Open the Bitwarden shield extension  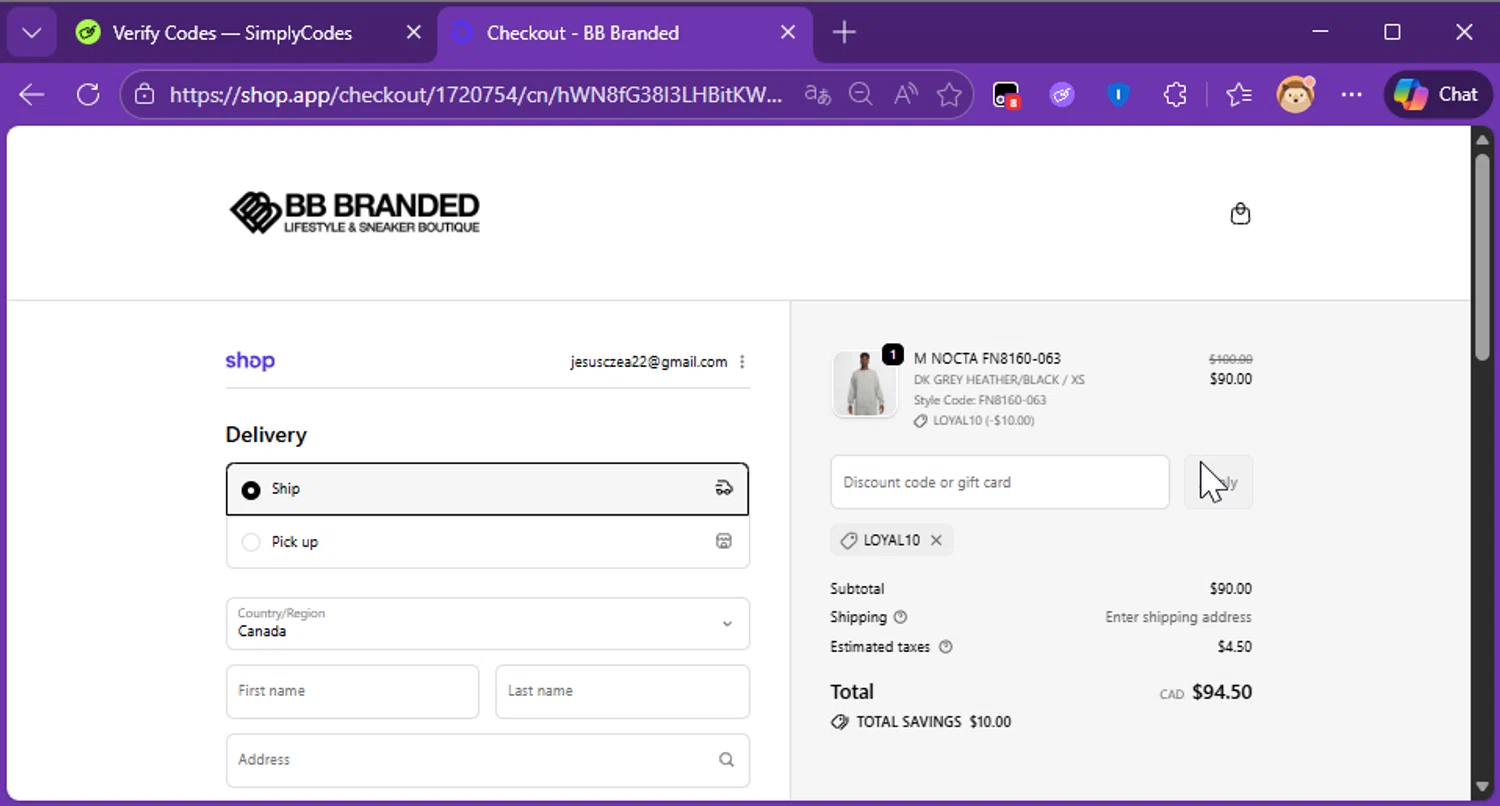(1118, 95)
